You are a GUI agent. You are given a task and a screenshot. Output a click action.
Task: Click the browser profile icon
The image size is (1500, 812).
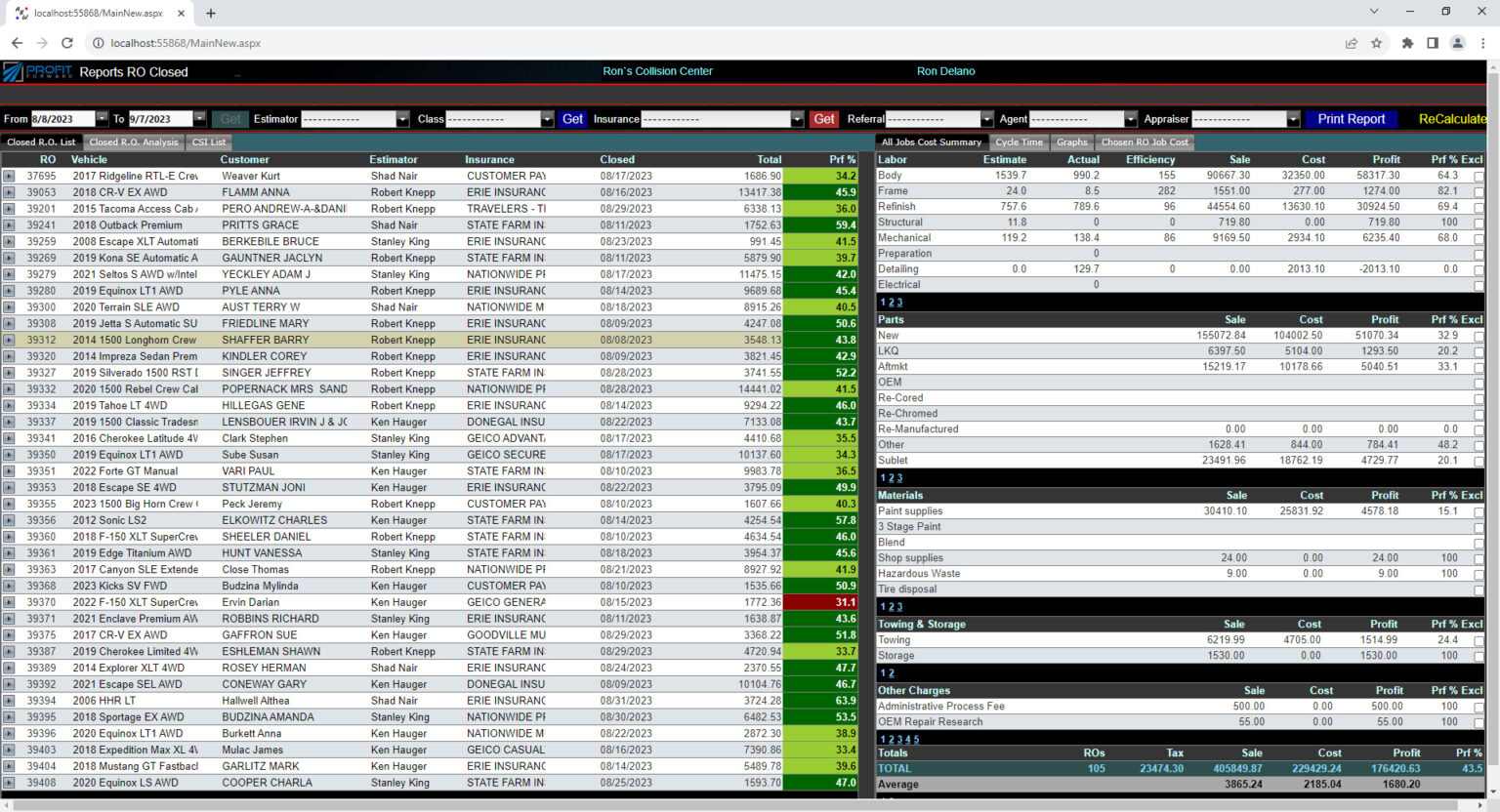pyautogui.click(x=1459, y=43)
